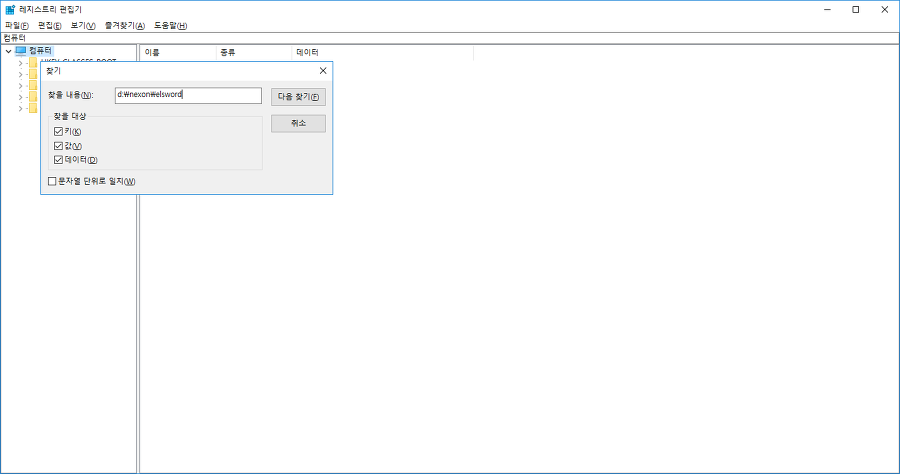Uncheck the 값(V) checkbox

click(x=58, y=146)
